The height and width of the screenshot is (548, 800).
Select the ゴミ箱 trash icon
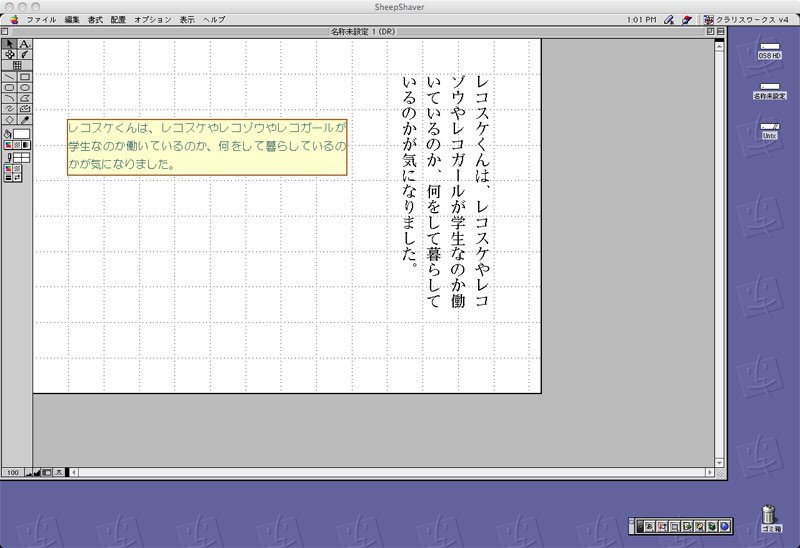[x=770, y=518]
